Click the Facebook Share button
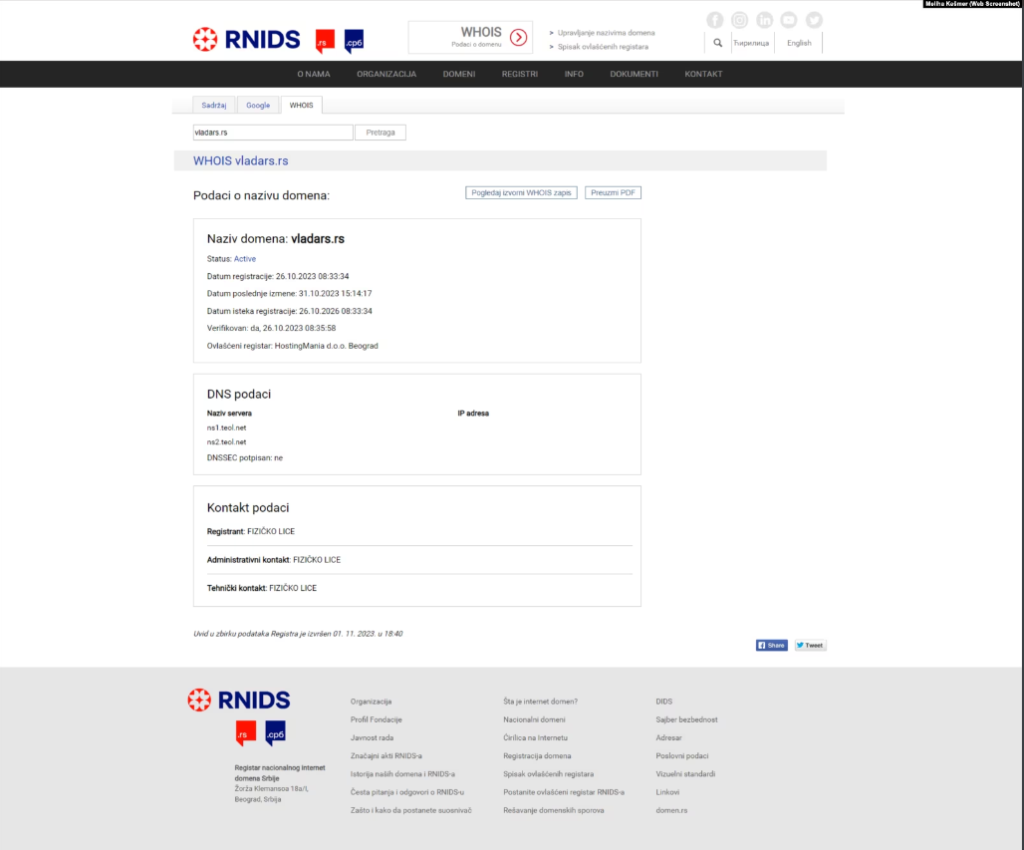1024x850 pixels. [x=771, y=645]
